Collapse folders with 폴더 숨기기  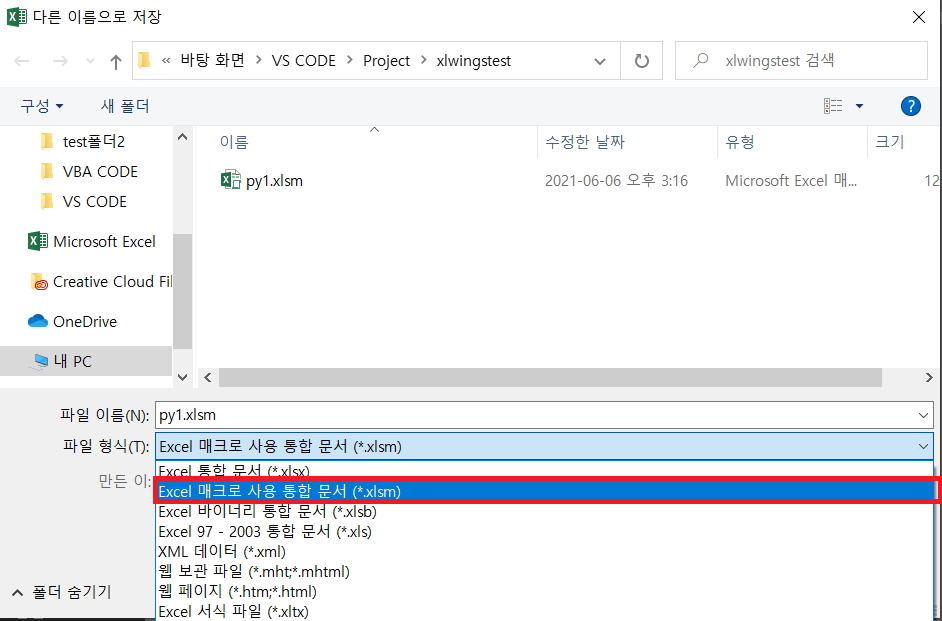[61, 592]
